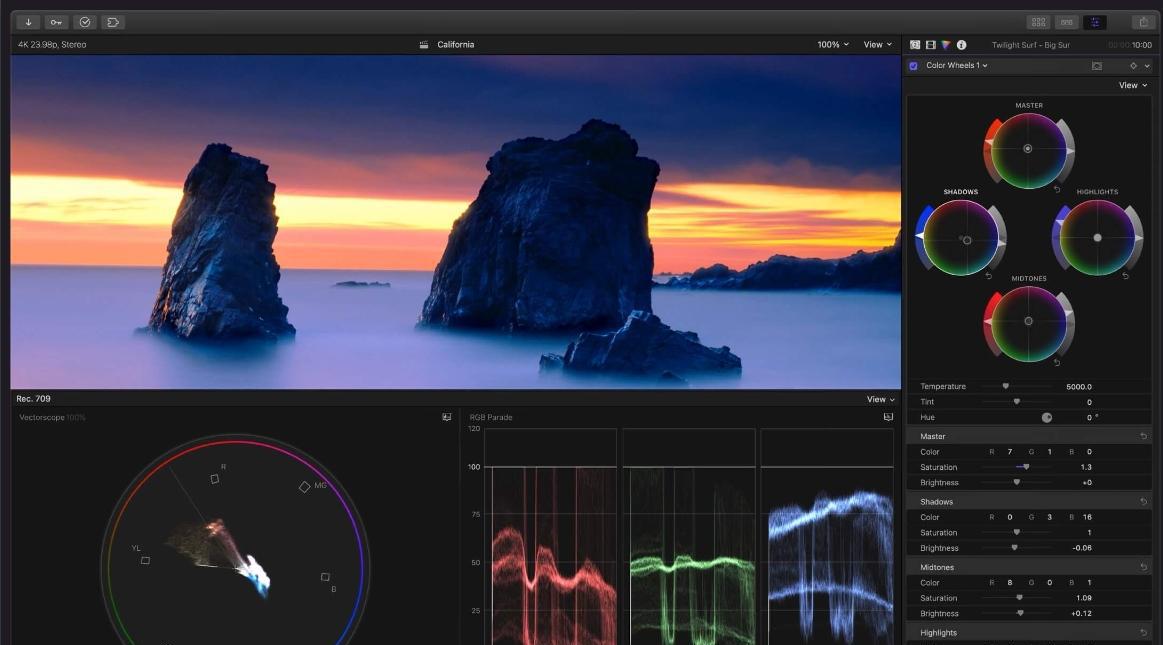Click the viewer image of sea rocks
This screenshot has height=645, width=1163.
tap(455, 222)
